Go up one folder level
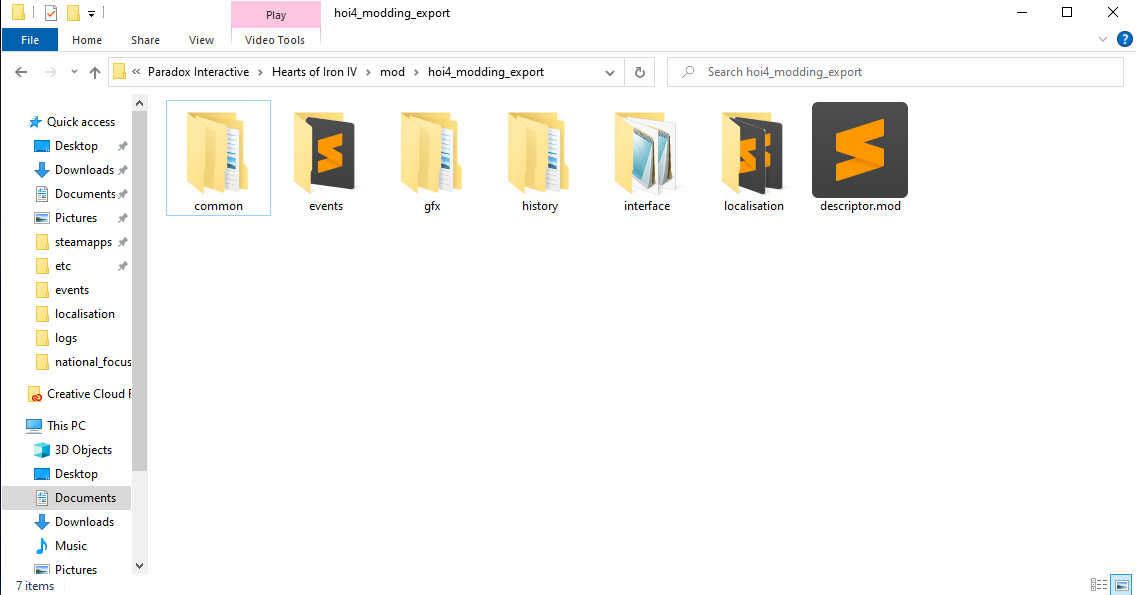This screenshot has width=1136, height=595. (x=95, y=72)
